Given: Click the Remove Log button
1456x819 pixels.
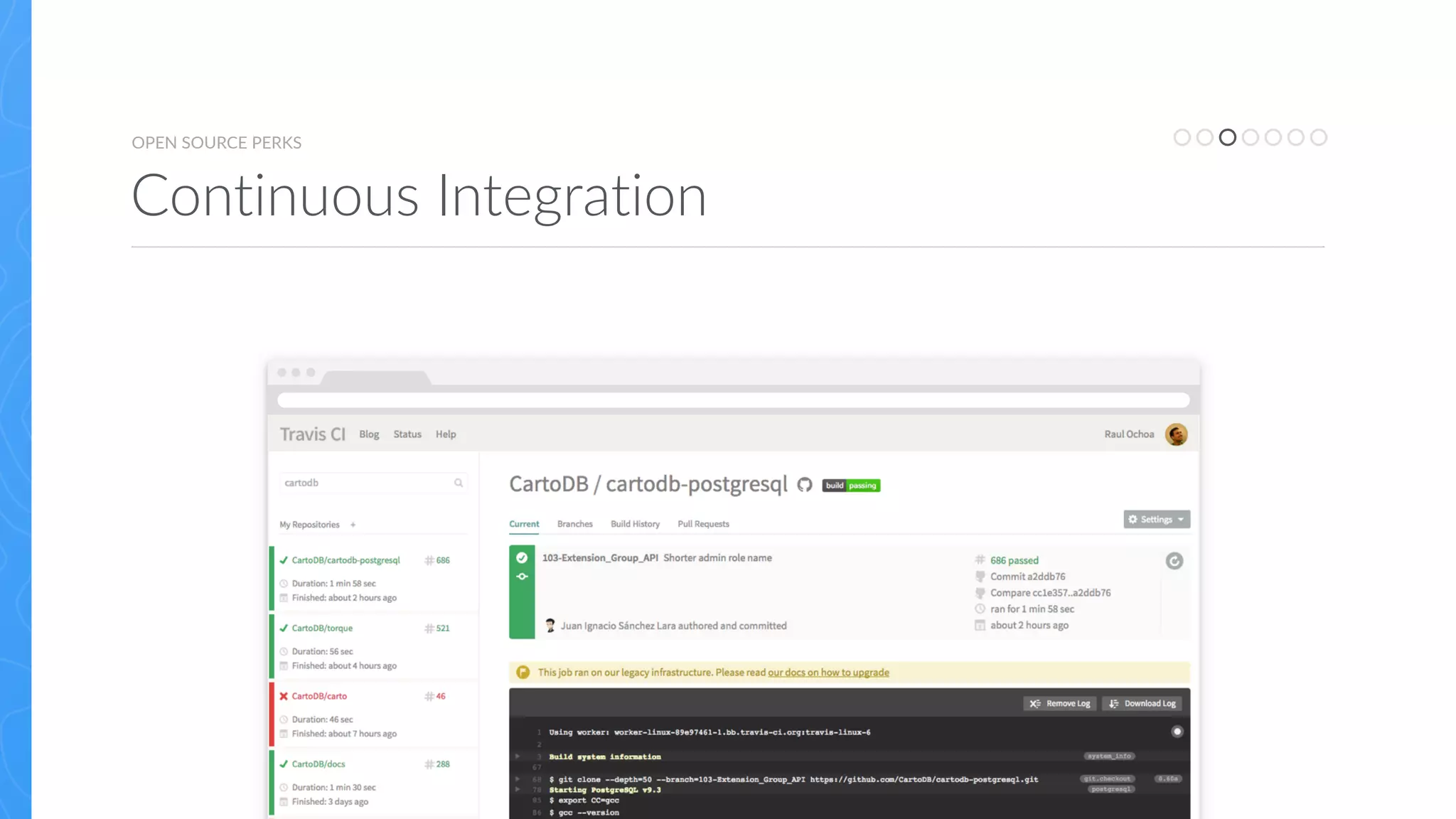Looking at the screenshot, I should tap(1059, 703).
